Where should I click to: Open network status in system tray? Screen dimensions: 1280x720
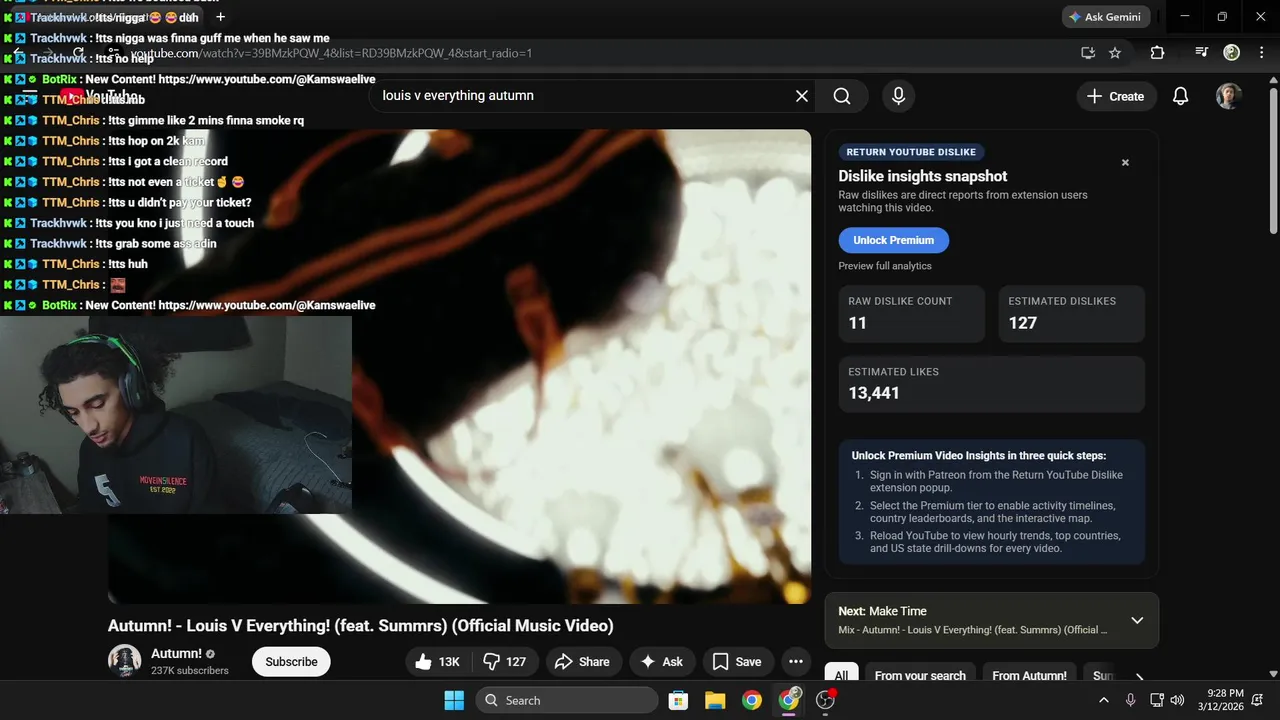click(1156, 700)
